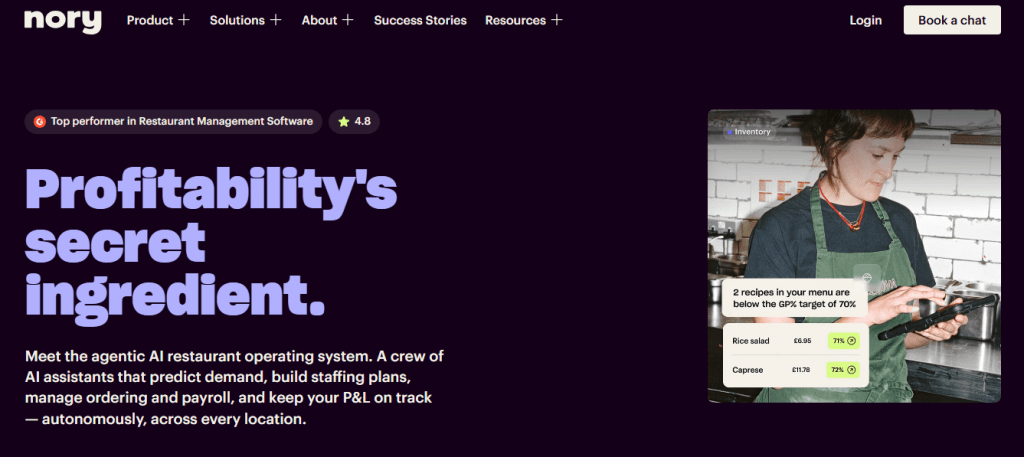1024x457 pixels.
Task: Click Top performer in Restaurant Management badge
Action: (174, 121)
